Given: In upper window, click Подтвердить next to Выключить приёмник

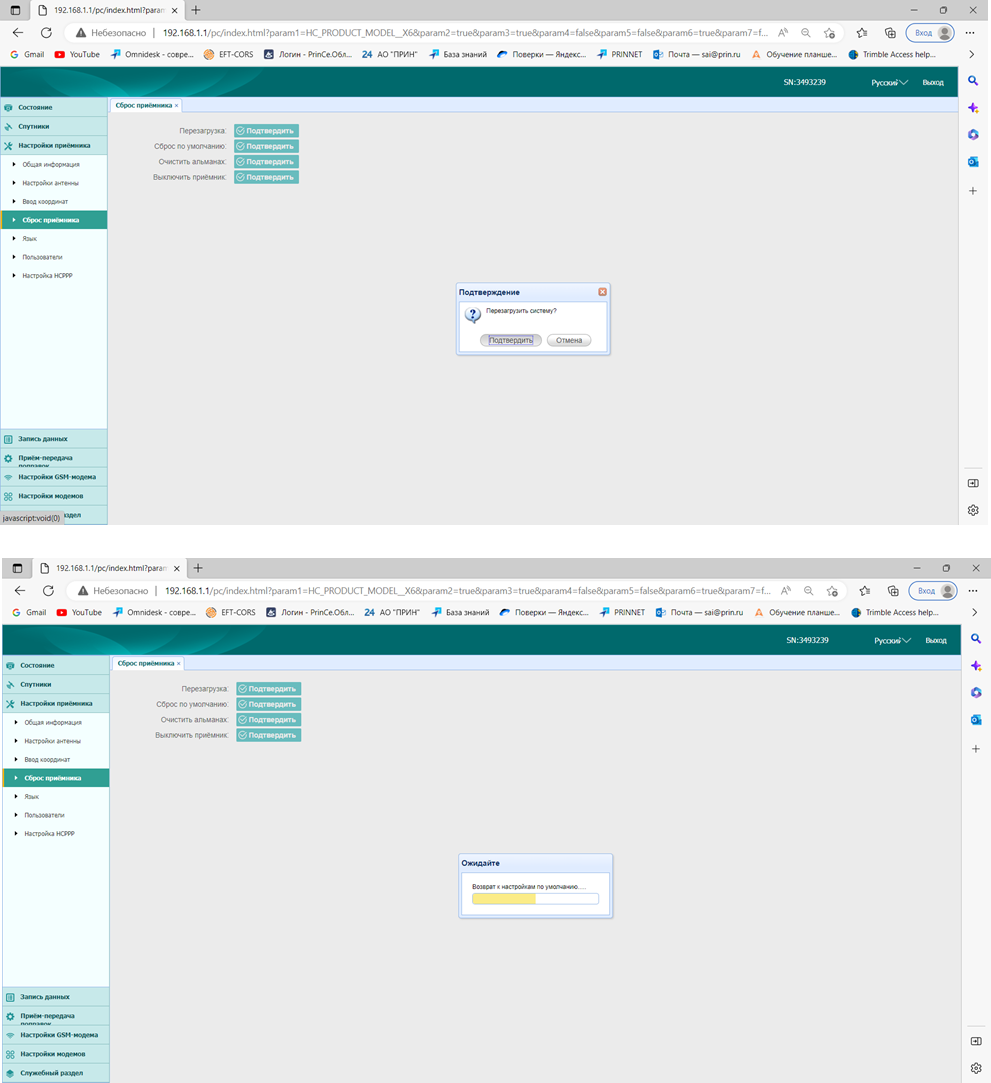Looking at the screenshot, I should [x=266, y=178].
